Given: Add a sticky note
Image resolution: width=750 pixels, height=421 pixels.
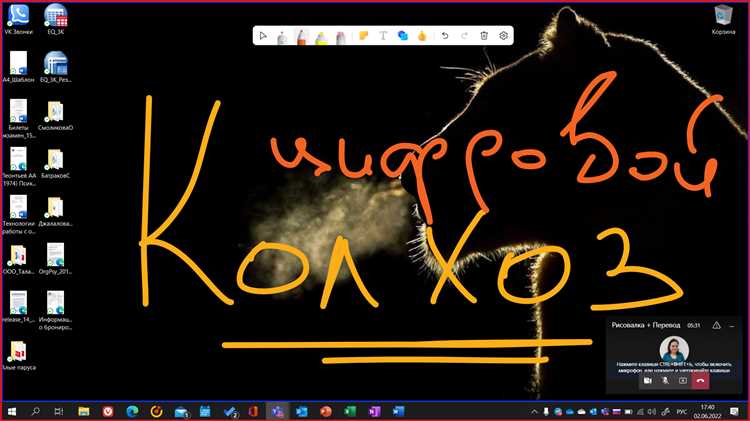Looking at the screenshot, I should click(x=364, y=36).
